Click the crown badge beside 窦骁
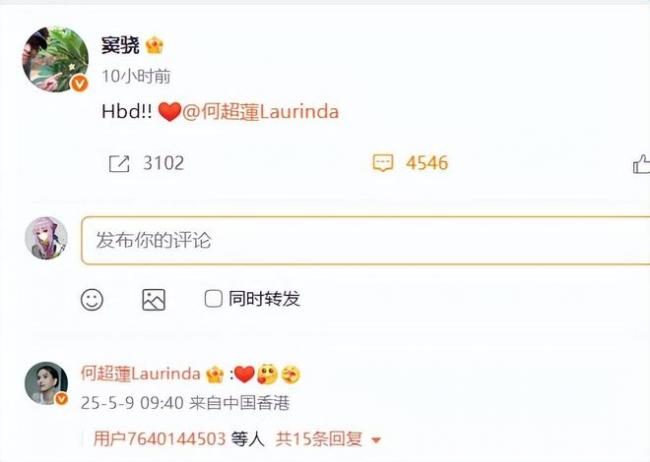The height and width of the screenshot is (462, 650). tap(154, 45)
